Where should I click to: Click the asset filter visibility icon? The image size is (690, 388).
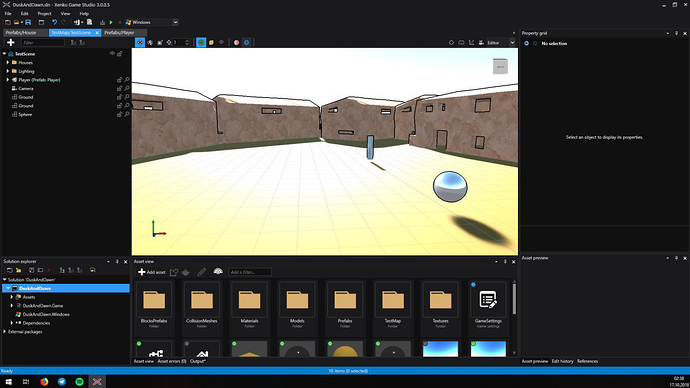click(x=218, y=272)
